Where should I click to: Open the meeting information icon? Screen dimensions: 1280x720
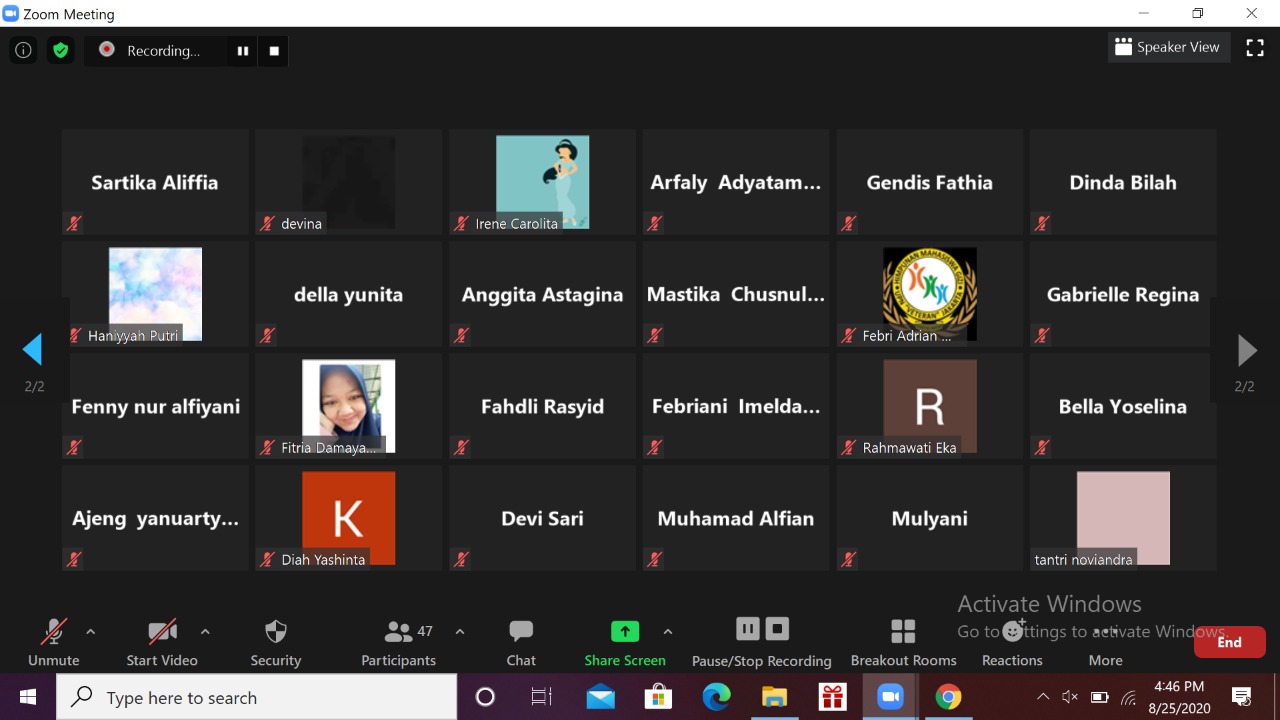23,50
